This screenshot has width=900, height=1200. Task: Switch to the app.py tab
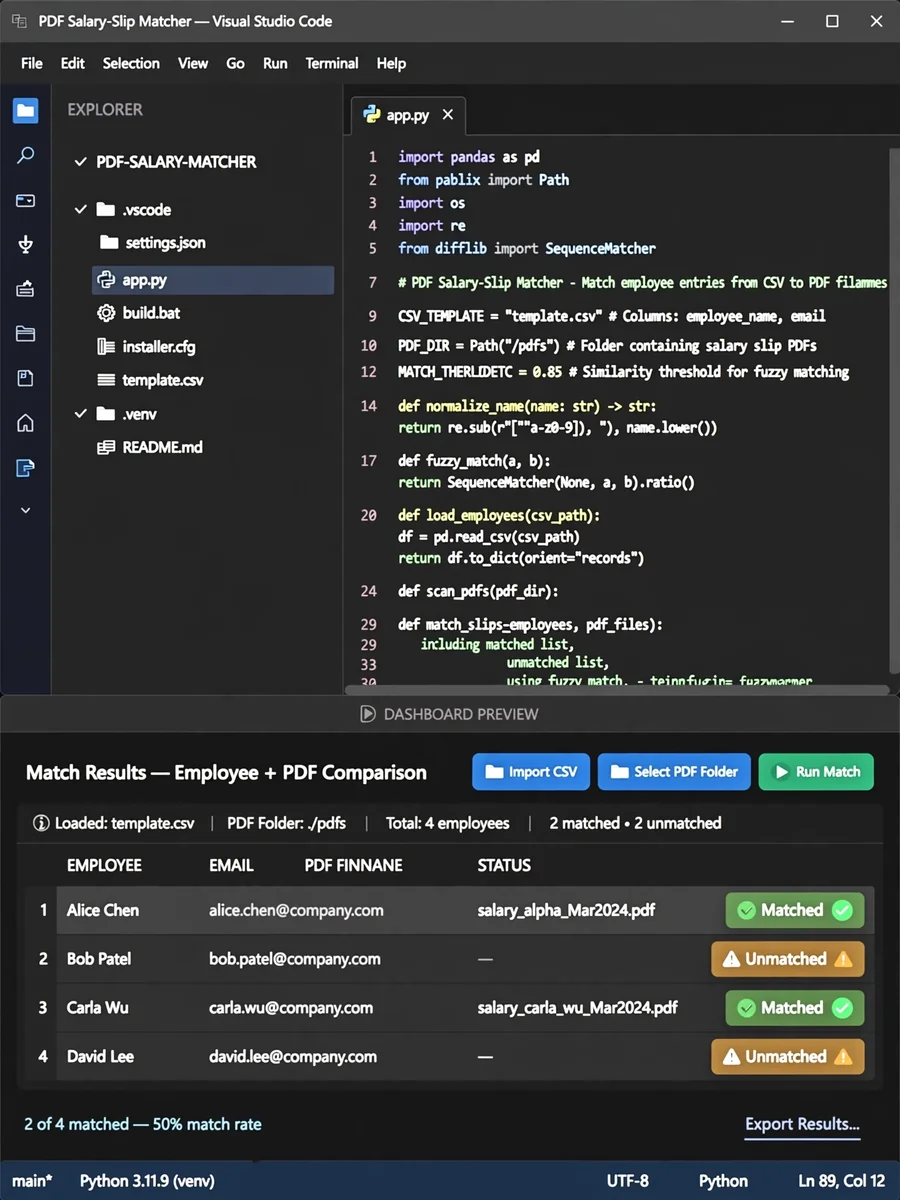coord(409,115)
